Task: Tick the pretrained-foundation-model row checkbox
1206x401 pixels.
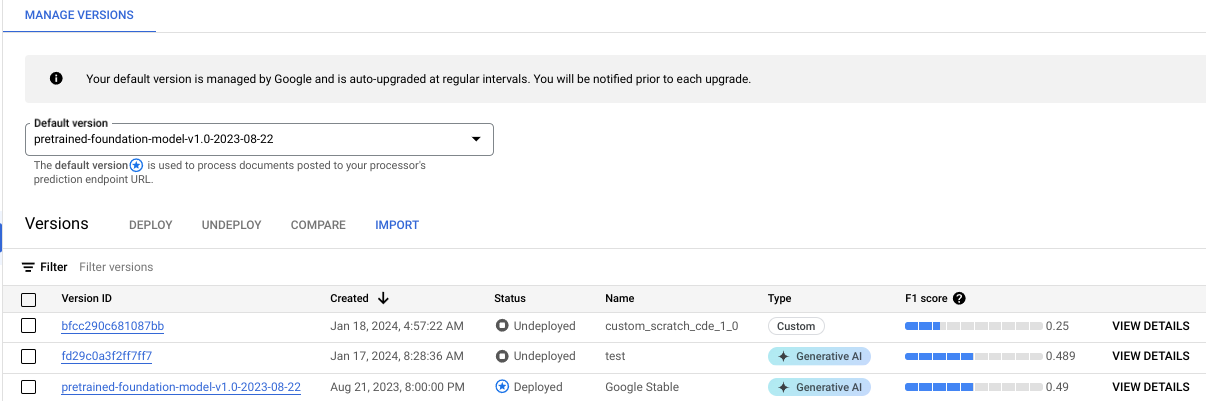Action: pyautogui.click(x=29, y=387)
